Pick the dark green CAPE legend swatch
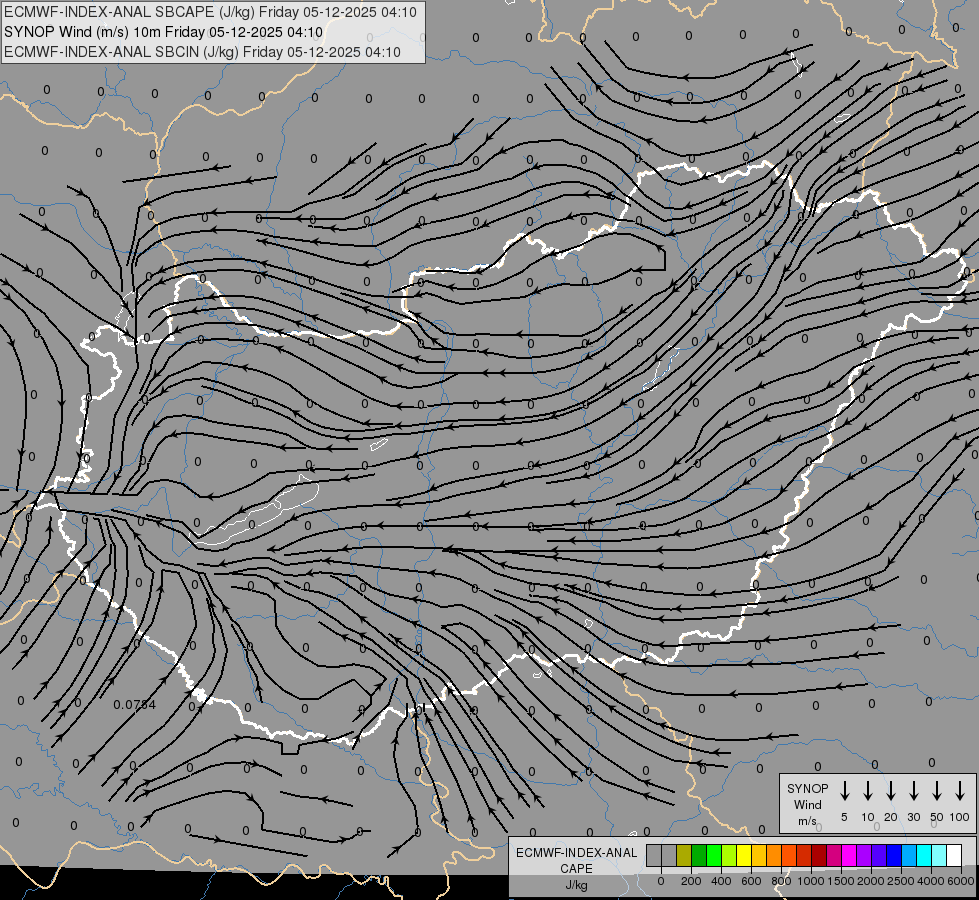This screenshot has height=900, width=979. [699, 856]
